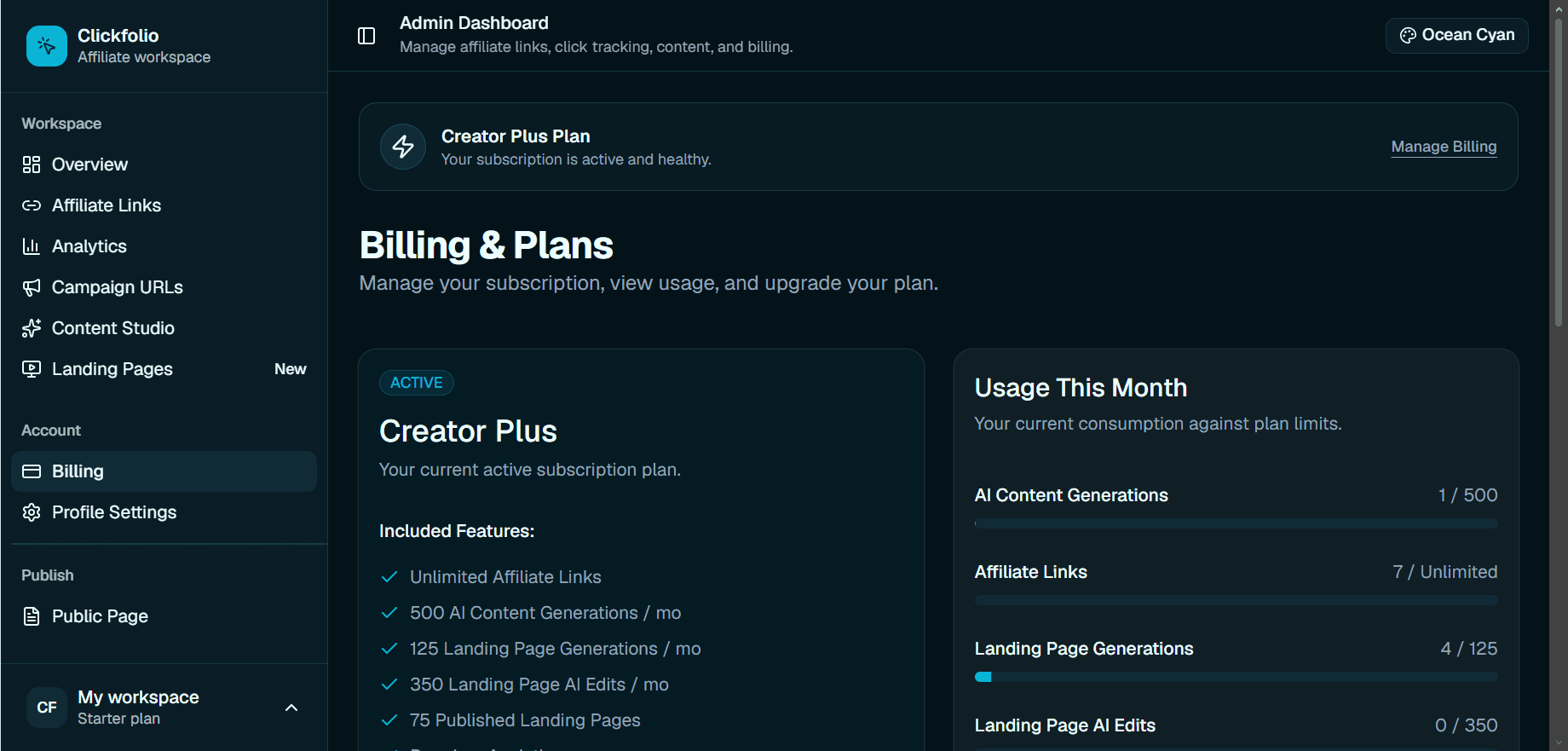Toggle the sidebar panel icon
The image size is (1568, 751).
(x=366, y=36)
